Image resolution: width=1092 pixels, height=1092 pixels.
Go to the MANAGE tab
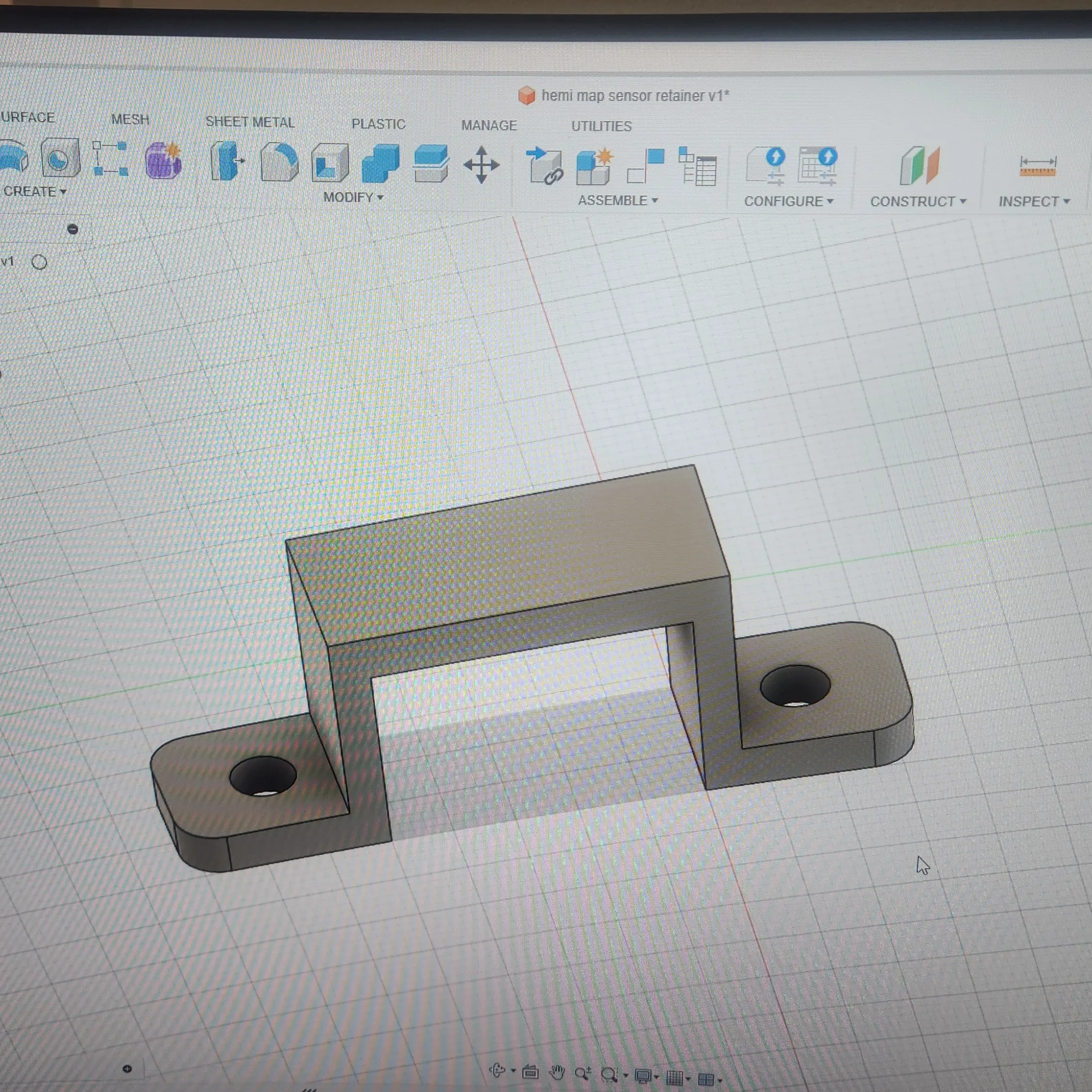coord(489,126)
